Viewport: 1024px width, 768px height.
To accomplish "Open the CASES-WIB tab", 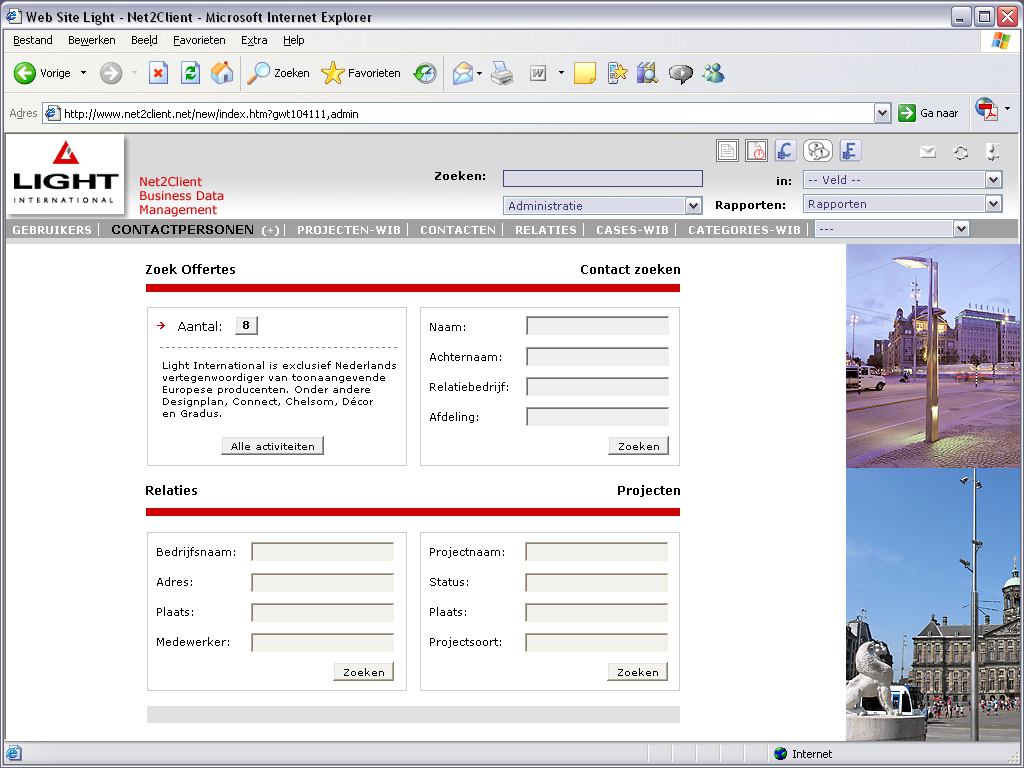I will [x=632, y=230].
